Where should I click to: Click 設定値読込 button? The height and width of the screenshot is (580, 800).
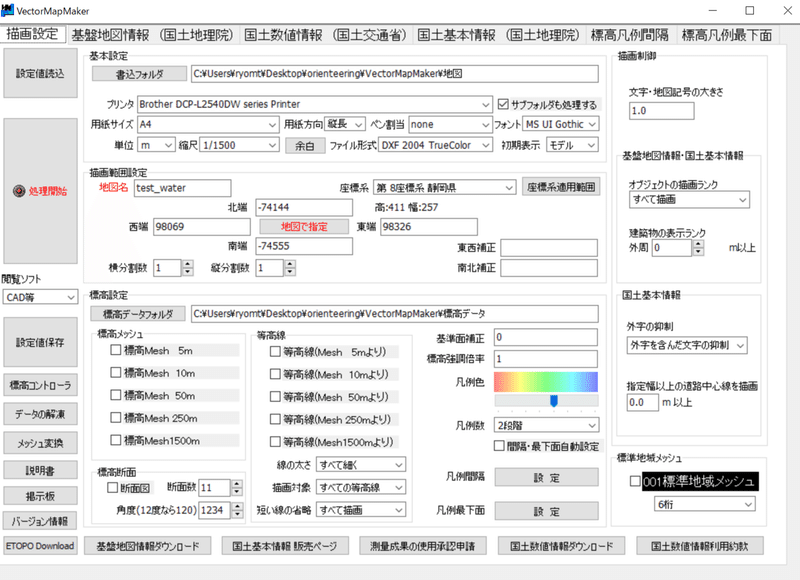(x=40, y=73)
